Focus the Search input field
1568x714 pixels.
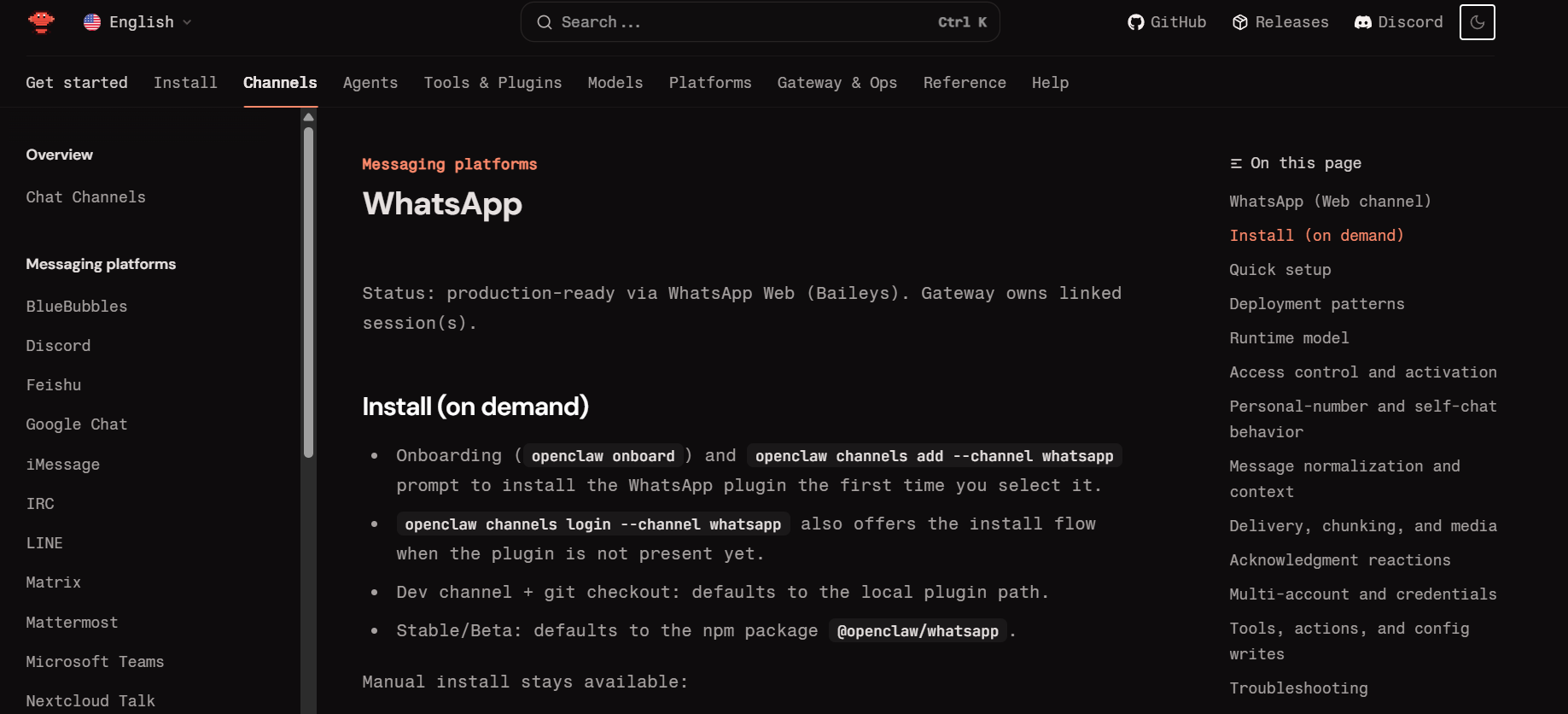pos(760,22)
